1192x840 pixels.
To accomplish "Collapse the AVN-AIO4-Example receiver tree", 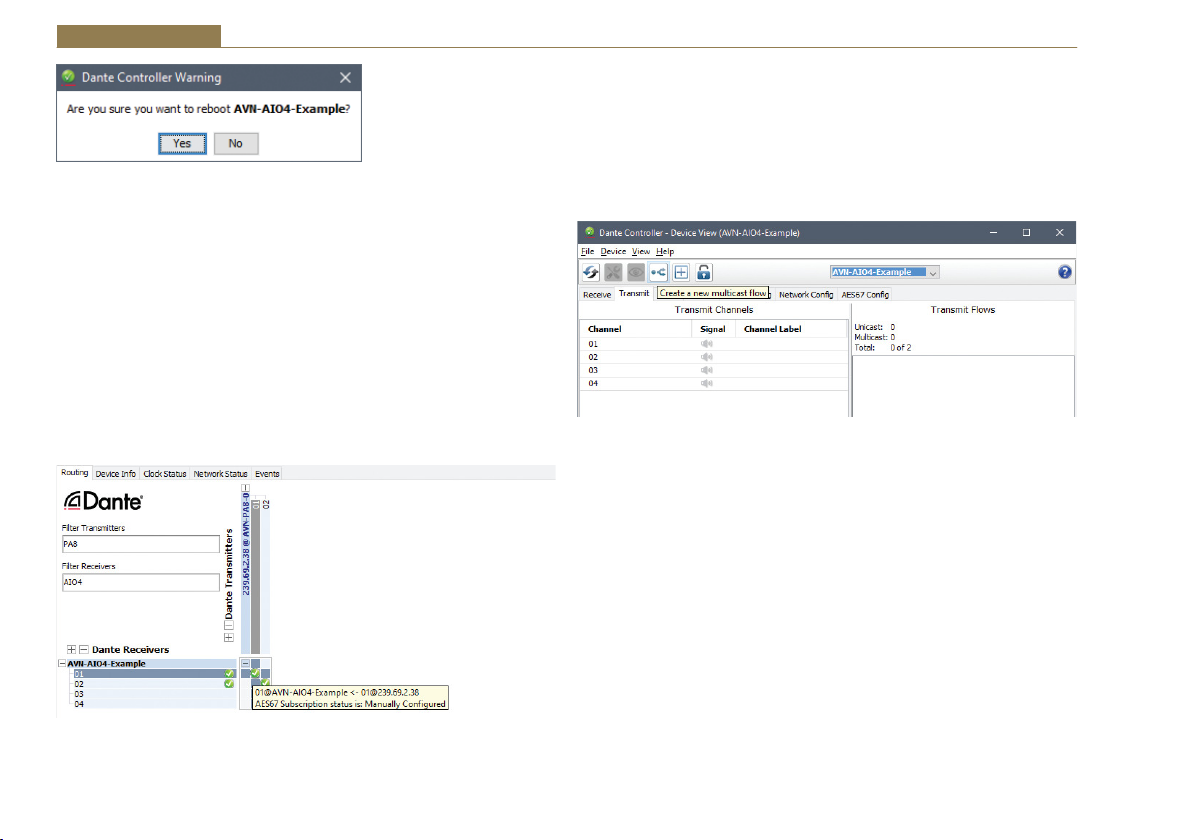I will (x=62, y=664).
